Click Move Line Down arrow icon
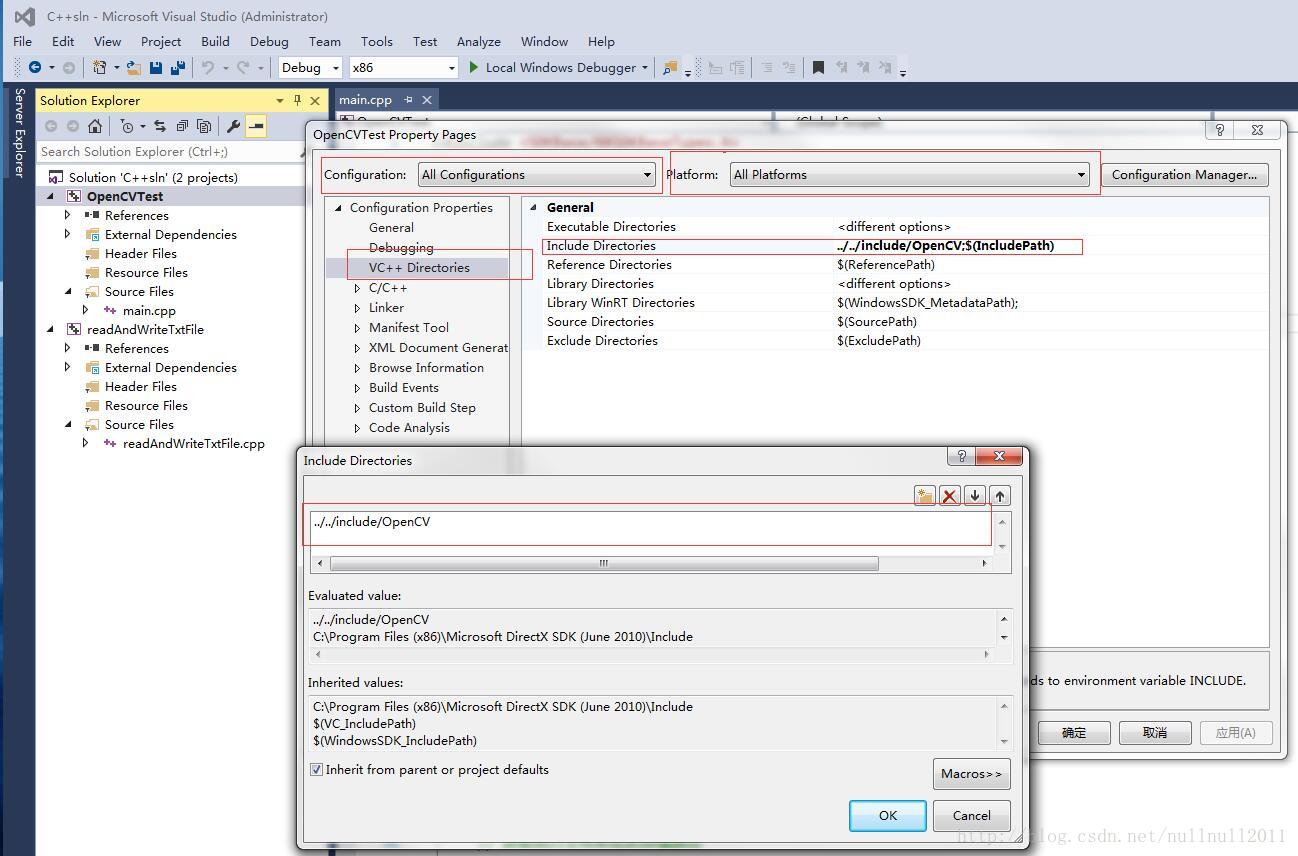 (x=974, y=495)
